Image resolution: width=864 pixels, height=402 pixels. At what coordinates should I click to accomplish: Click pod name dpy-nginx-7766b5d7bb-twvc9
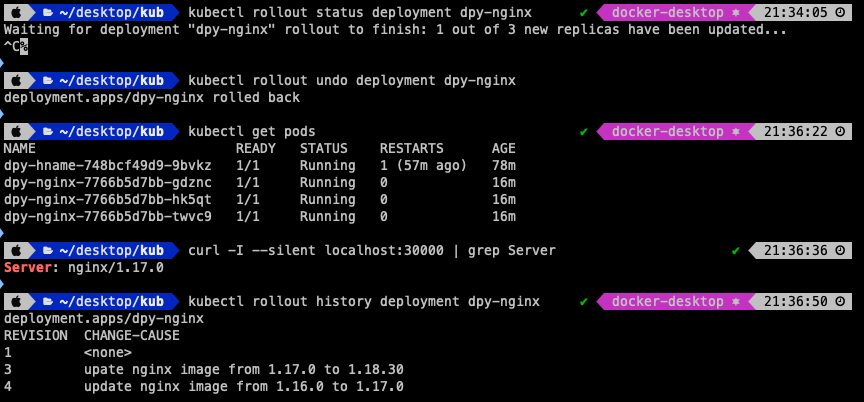tap(107, 216)
